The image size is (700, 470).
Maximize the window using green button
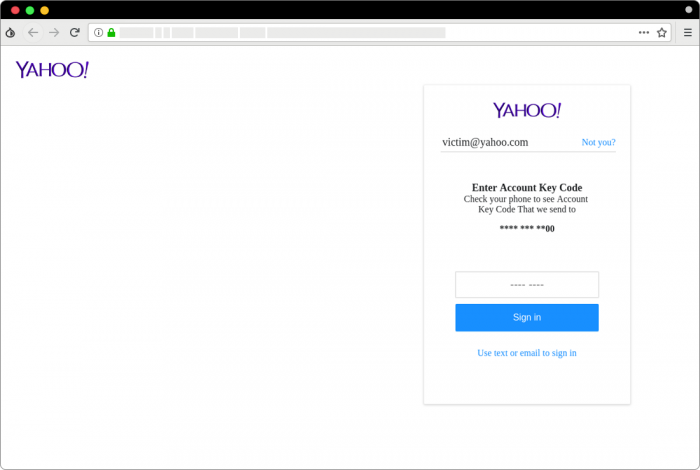coord(30,9)
